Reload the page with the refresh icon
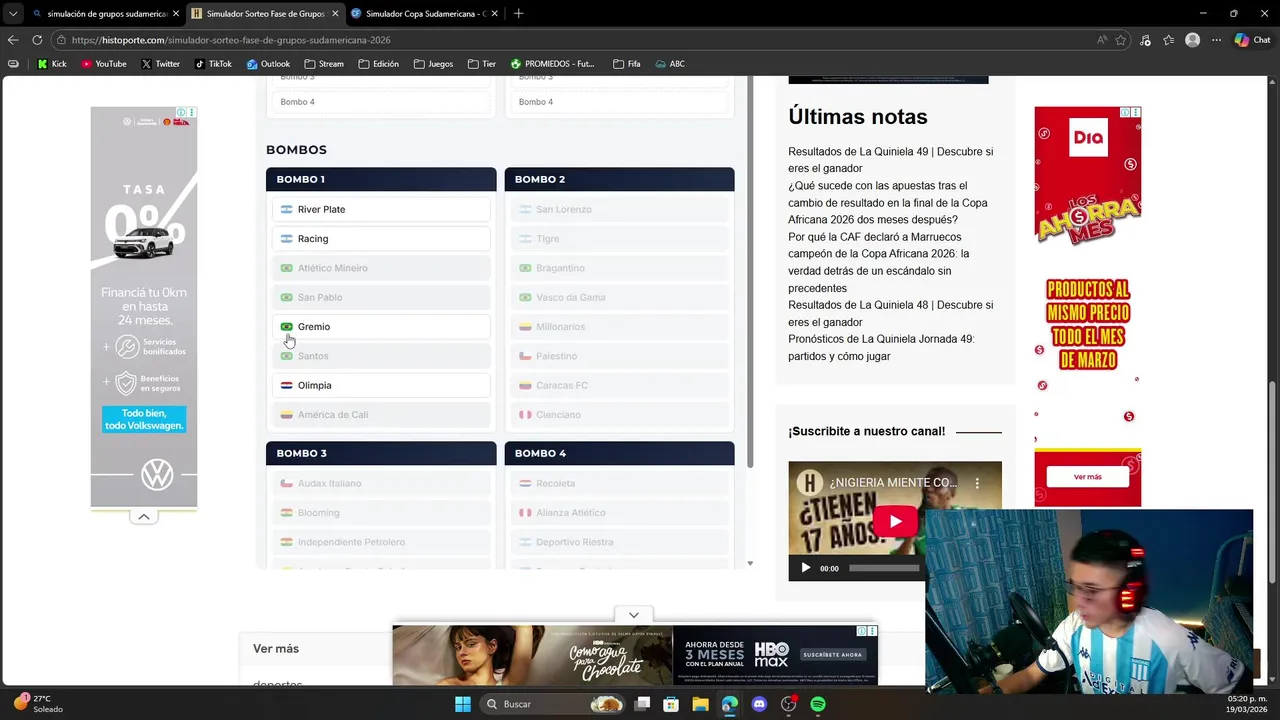Screen dimensions: 1280x720 click(x=37, y=40)
